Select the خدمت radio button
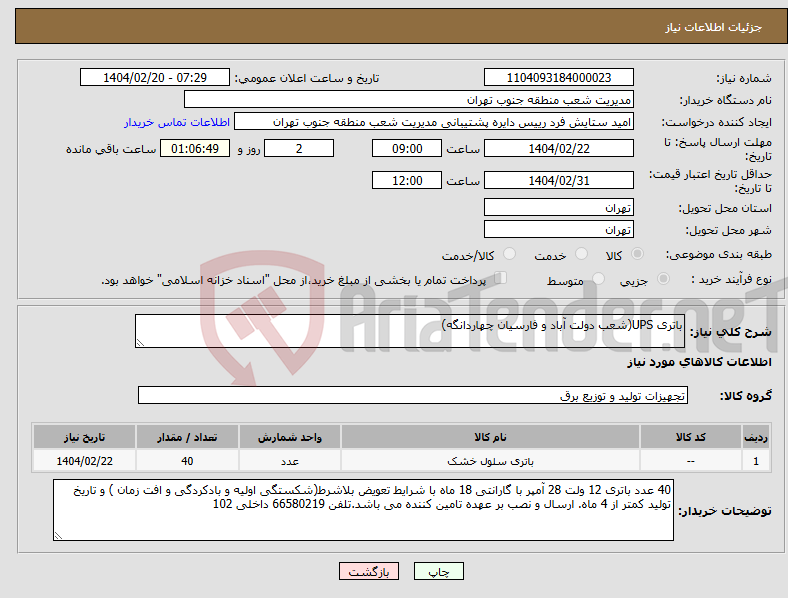Viewport: 788px width, 598px height. (581, 254)
